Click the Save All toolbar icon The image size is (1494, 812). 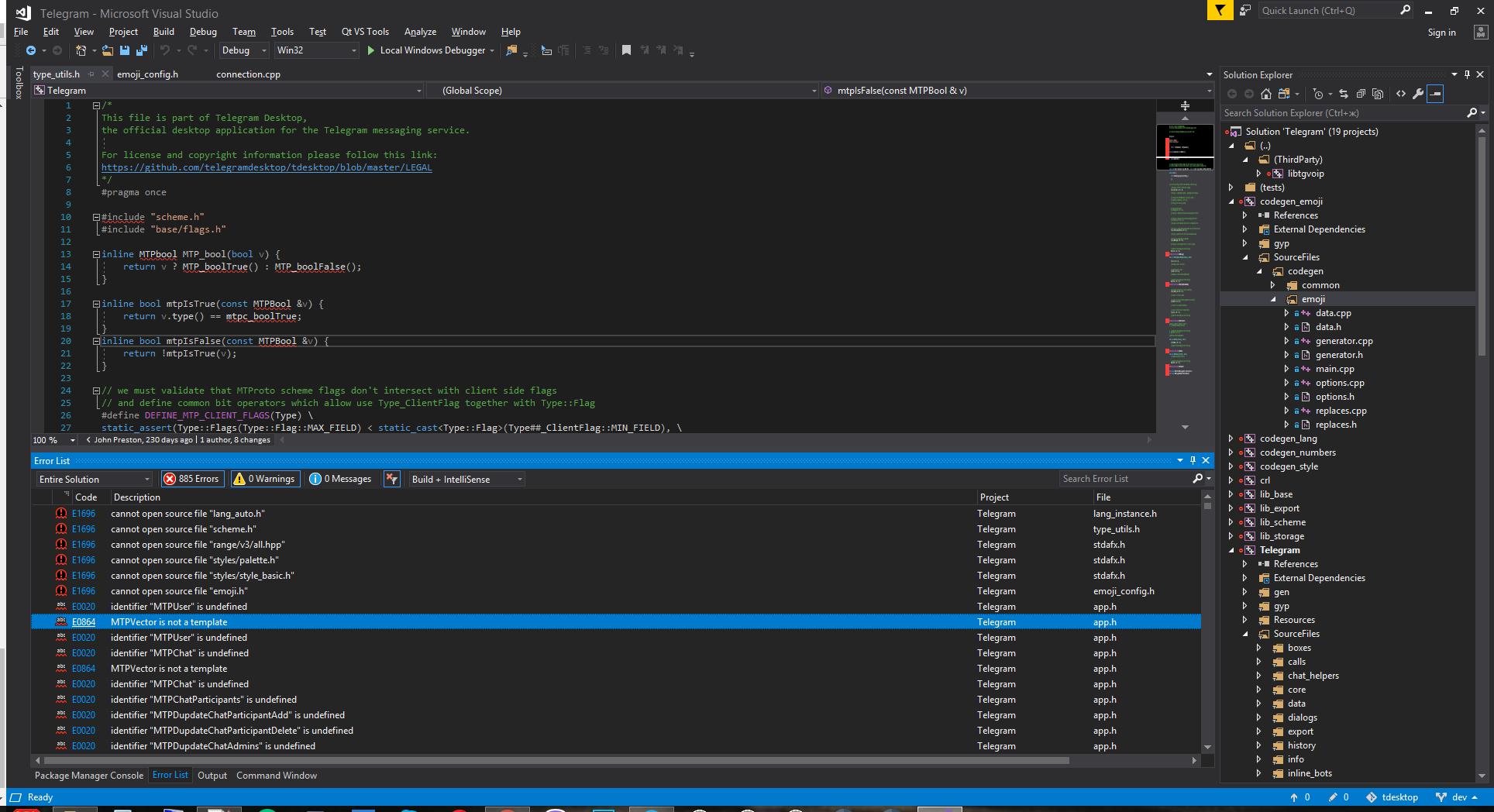(x=141, y=50)
